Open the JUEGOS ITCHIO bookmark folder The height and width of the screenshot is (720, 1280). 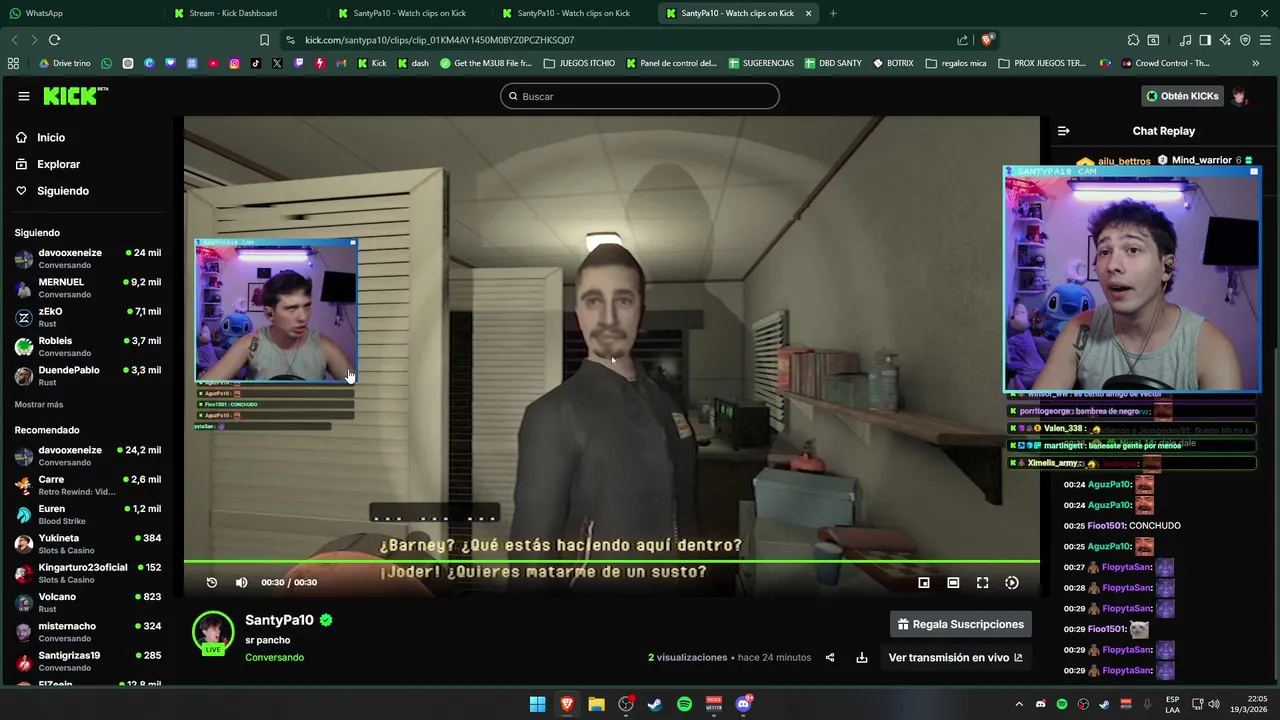[580, 63]
